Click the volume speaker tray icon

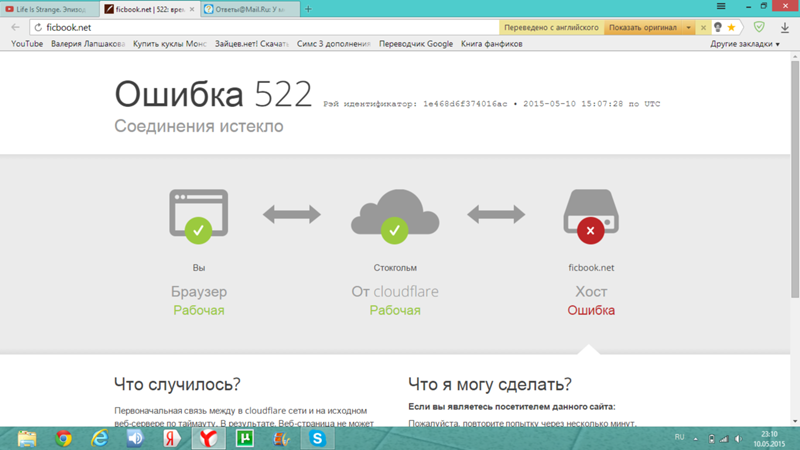[738, 439]
